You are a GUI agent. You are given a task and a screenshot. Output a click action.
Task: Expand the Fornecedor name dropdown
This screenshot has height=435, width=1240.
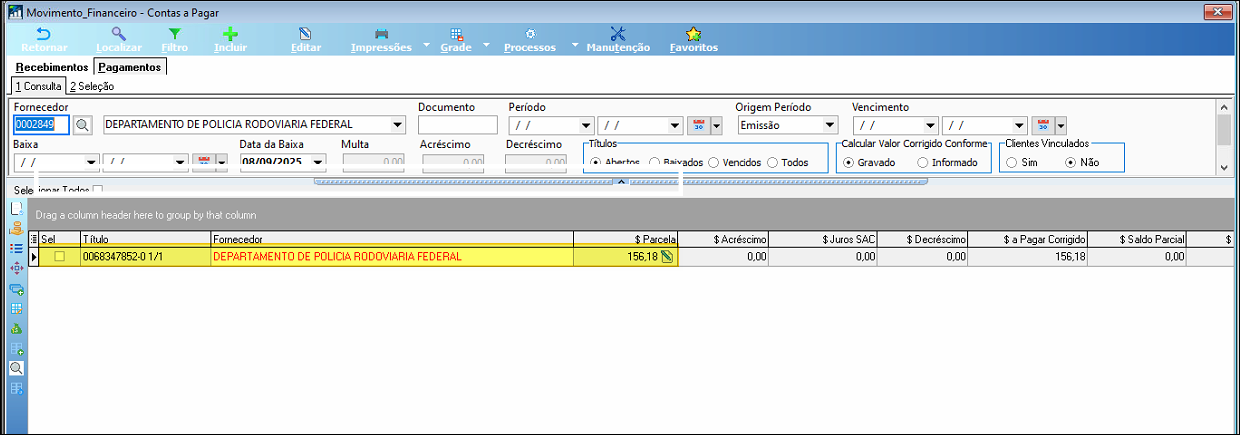(398, 125)
